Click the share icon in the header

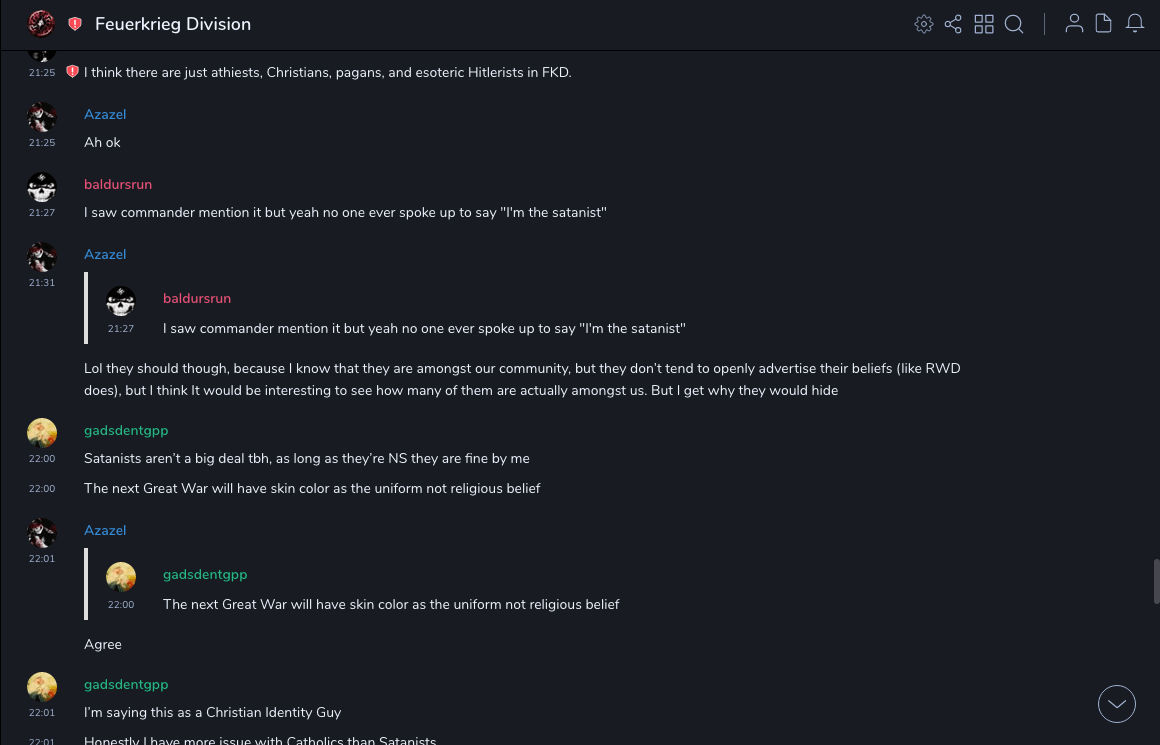[x=953, y=24]
